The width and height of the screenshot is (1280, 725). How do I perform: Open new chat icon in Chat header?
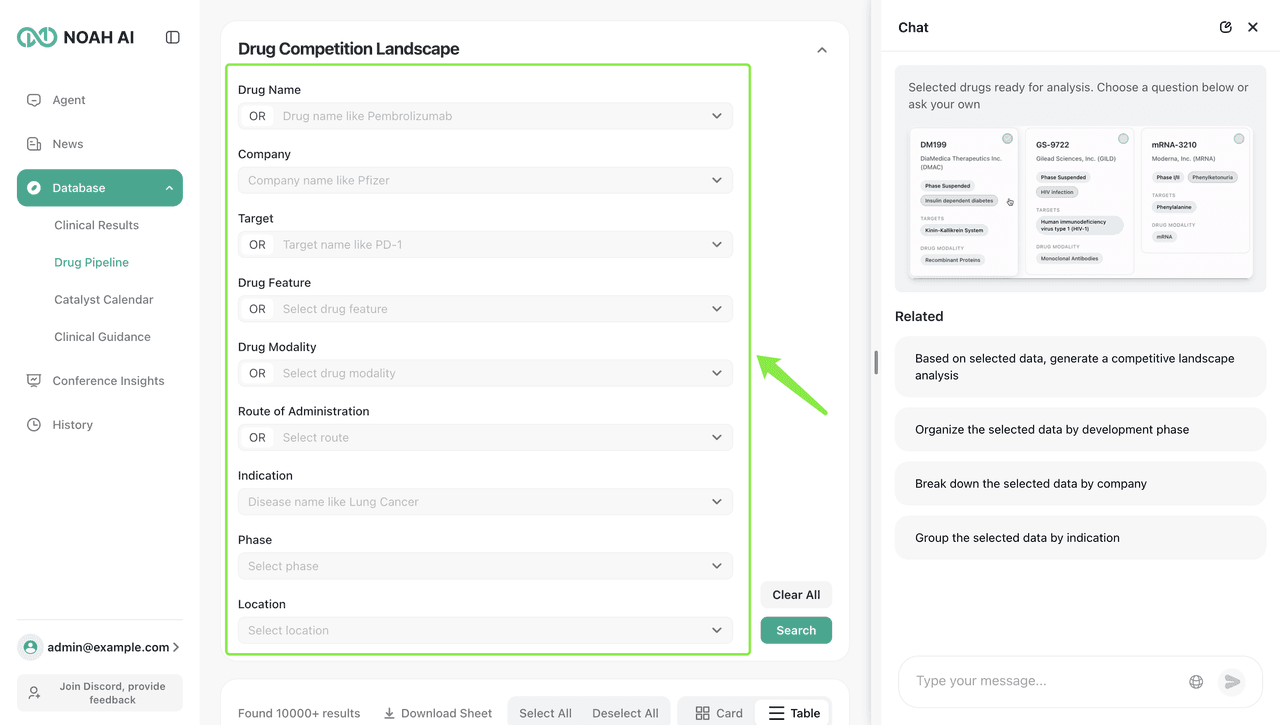click(x=1225, y=27)
